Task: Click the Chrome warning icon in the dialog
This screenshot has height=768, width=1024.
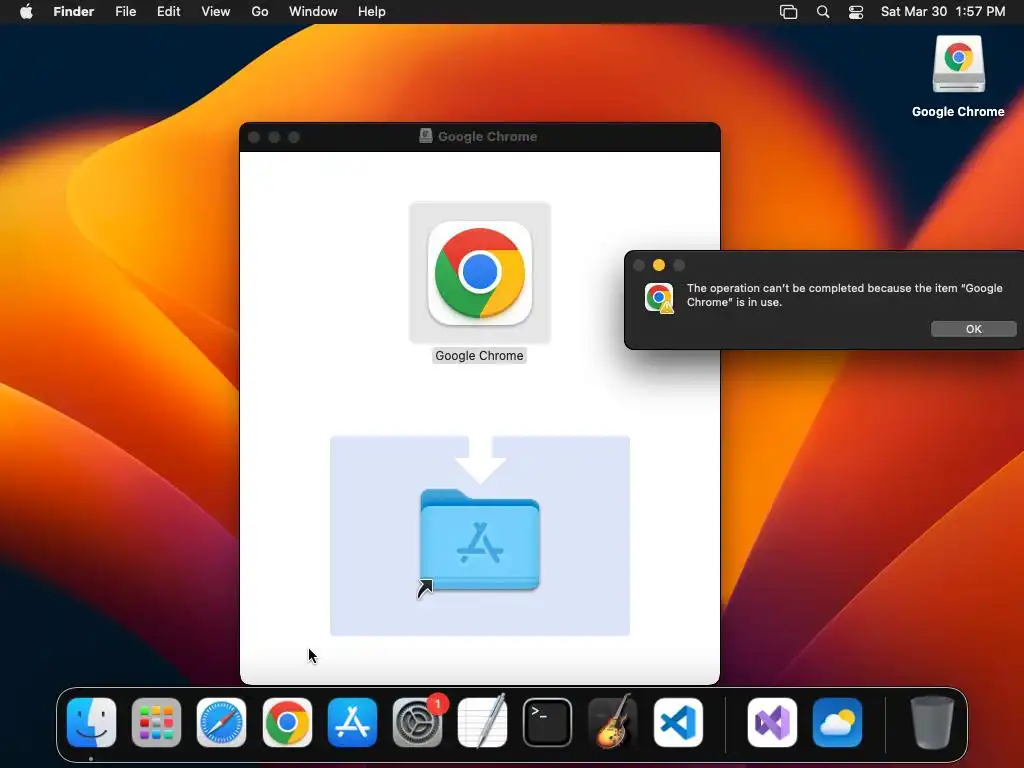Action: click(659, 298)
